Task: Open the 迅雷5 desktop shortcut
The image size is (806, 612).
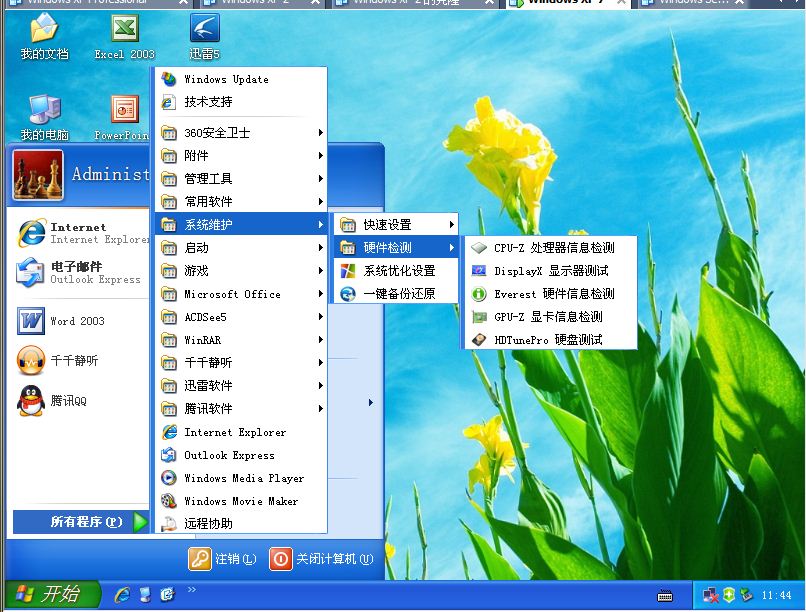Action: (x=204, y=36)
